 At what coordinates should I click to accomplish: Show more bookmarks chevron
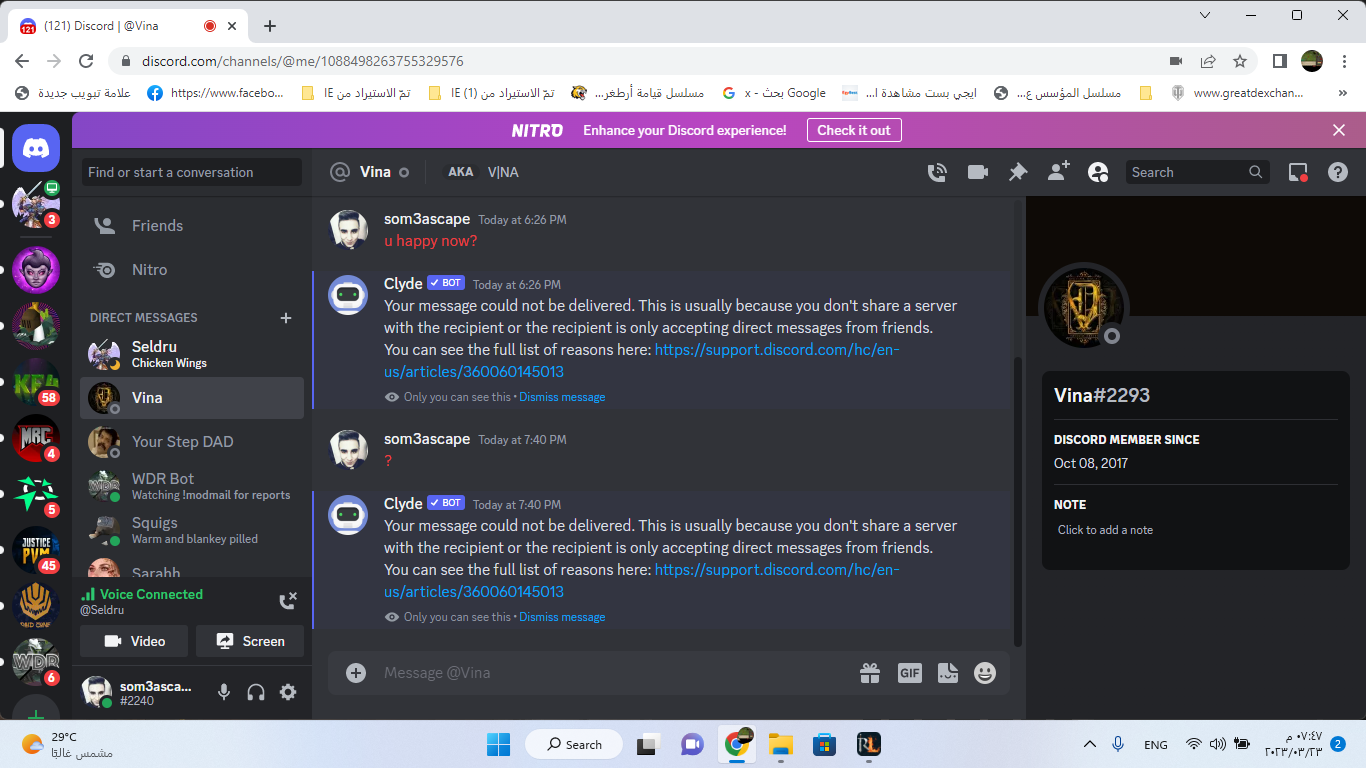point(1342,93)
